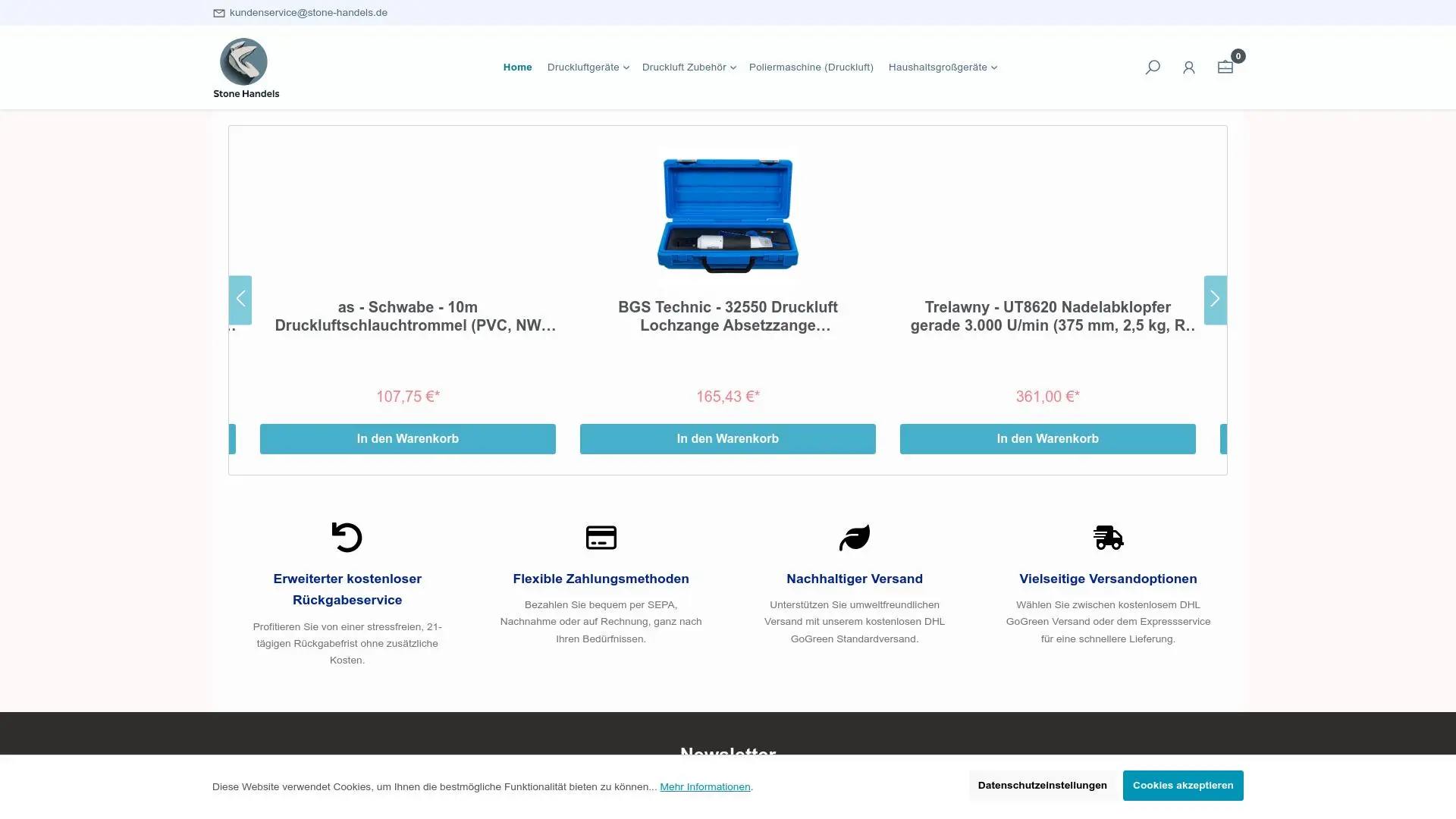
Task: Click the green leaf shipping icon
Action: (855, 538)
